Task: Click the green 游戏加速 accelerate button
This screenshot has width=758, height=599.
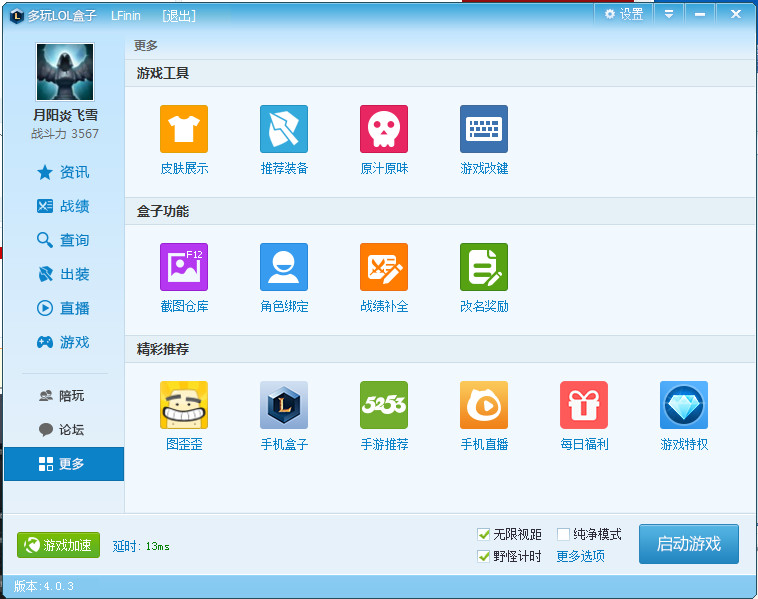Action: click(58, 545)
